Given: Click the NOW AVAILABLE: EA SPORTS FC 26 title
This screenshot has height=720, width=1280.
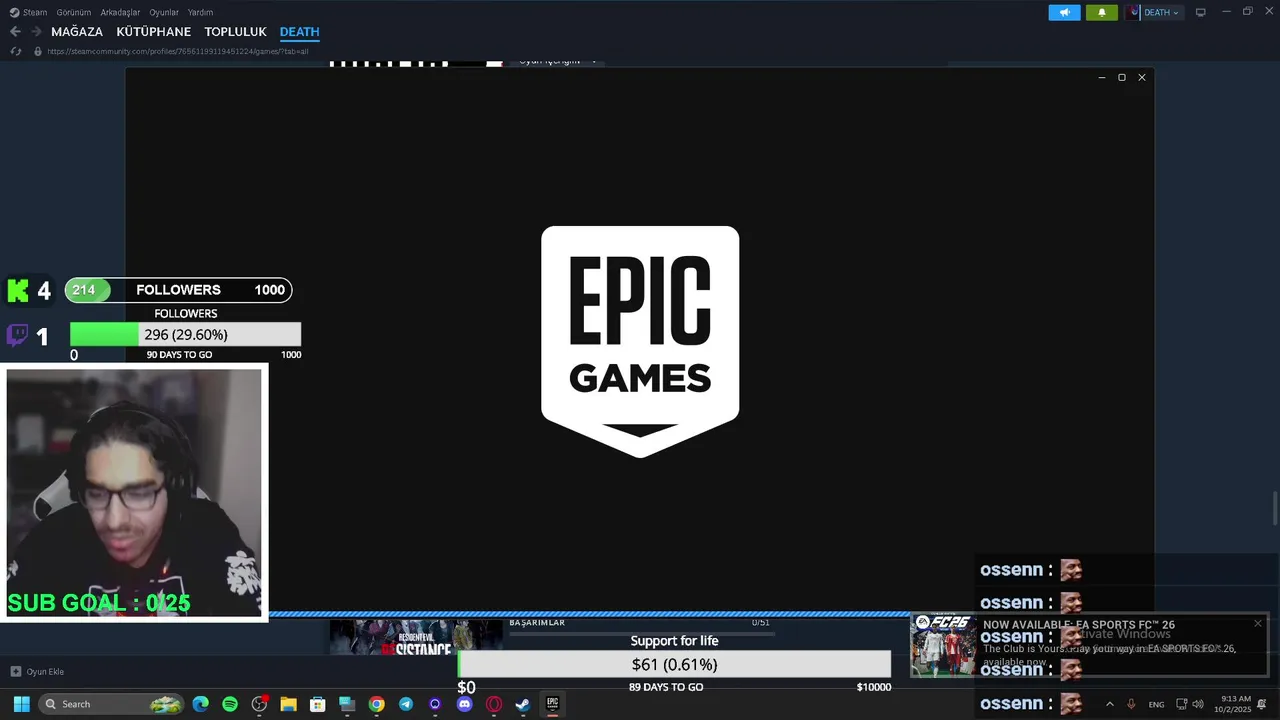Looking at the screenshot, I should (x=1079, y=625).
